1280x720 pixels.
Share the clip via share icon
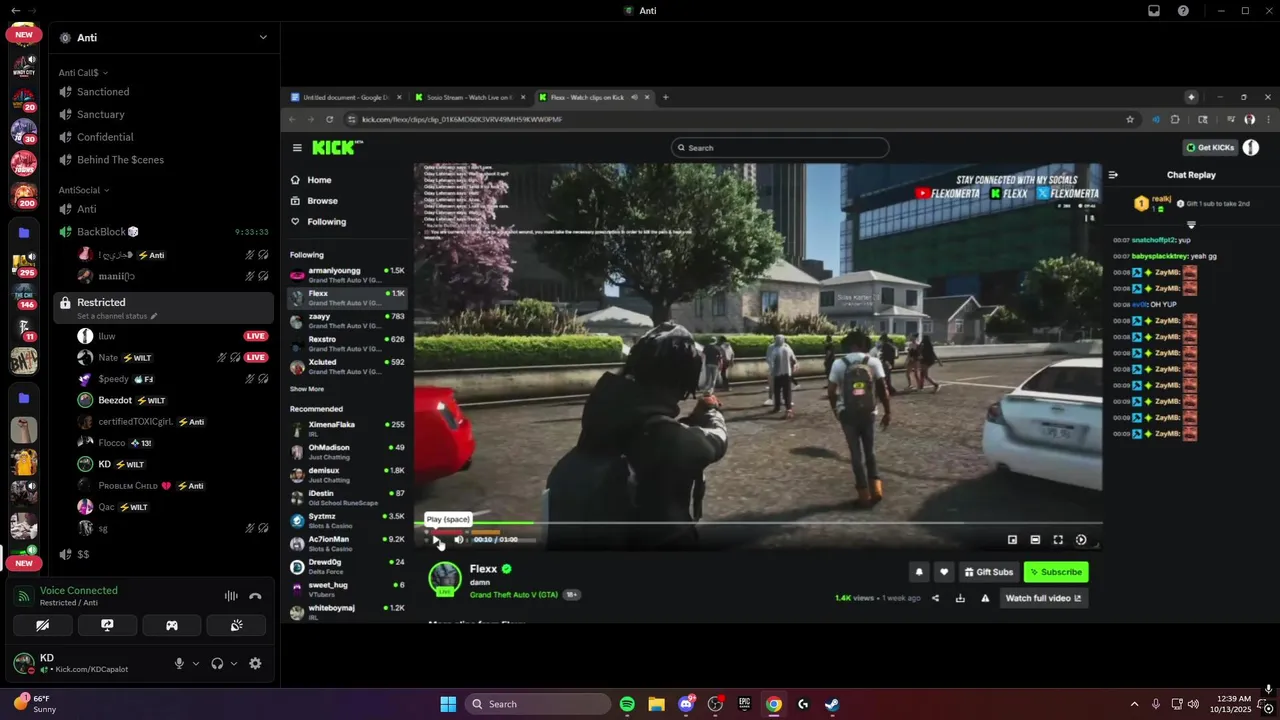click(935, 598)
